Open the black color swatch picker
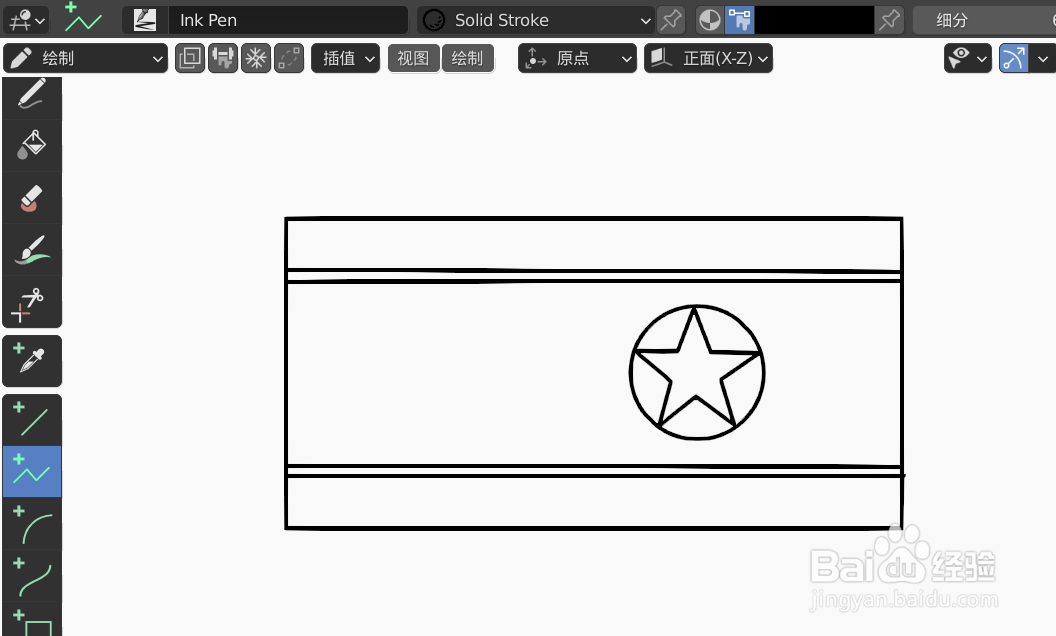1056x636 pixels. coord(814,20)
